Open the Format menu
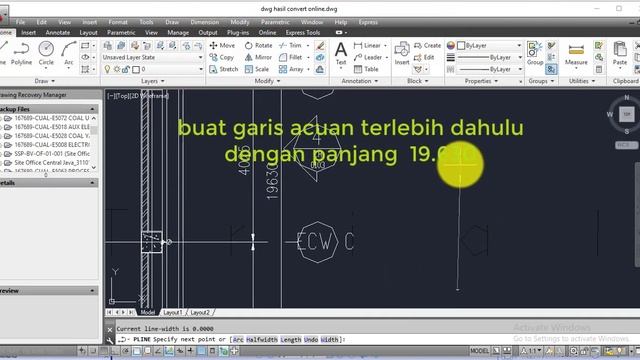640x360 pixels. (x=118, y=22)
